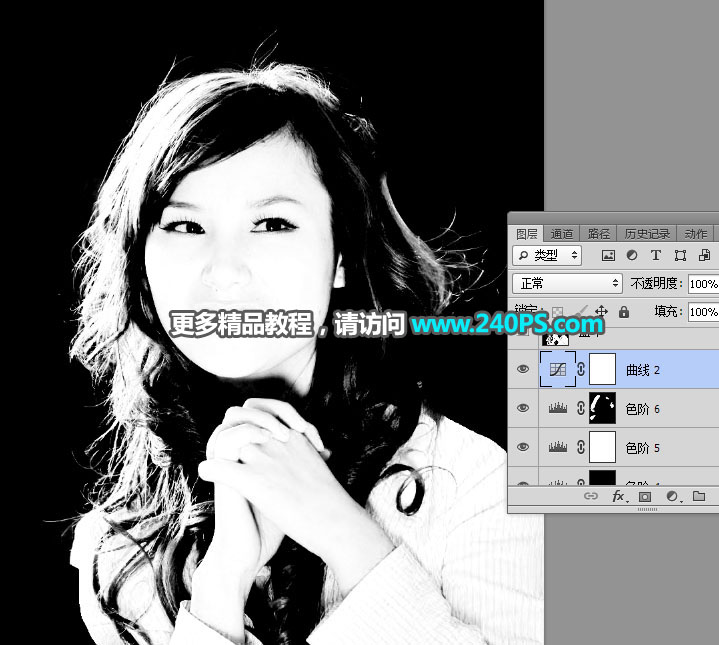The width and height of the screenshot is (719, 645).
Task: Select the layer named 色阶 5
Action: (x=643, y=447)
